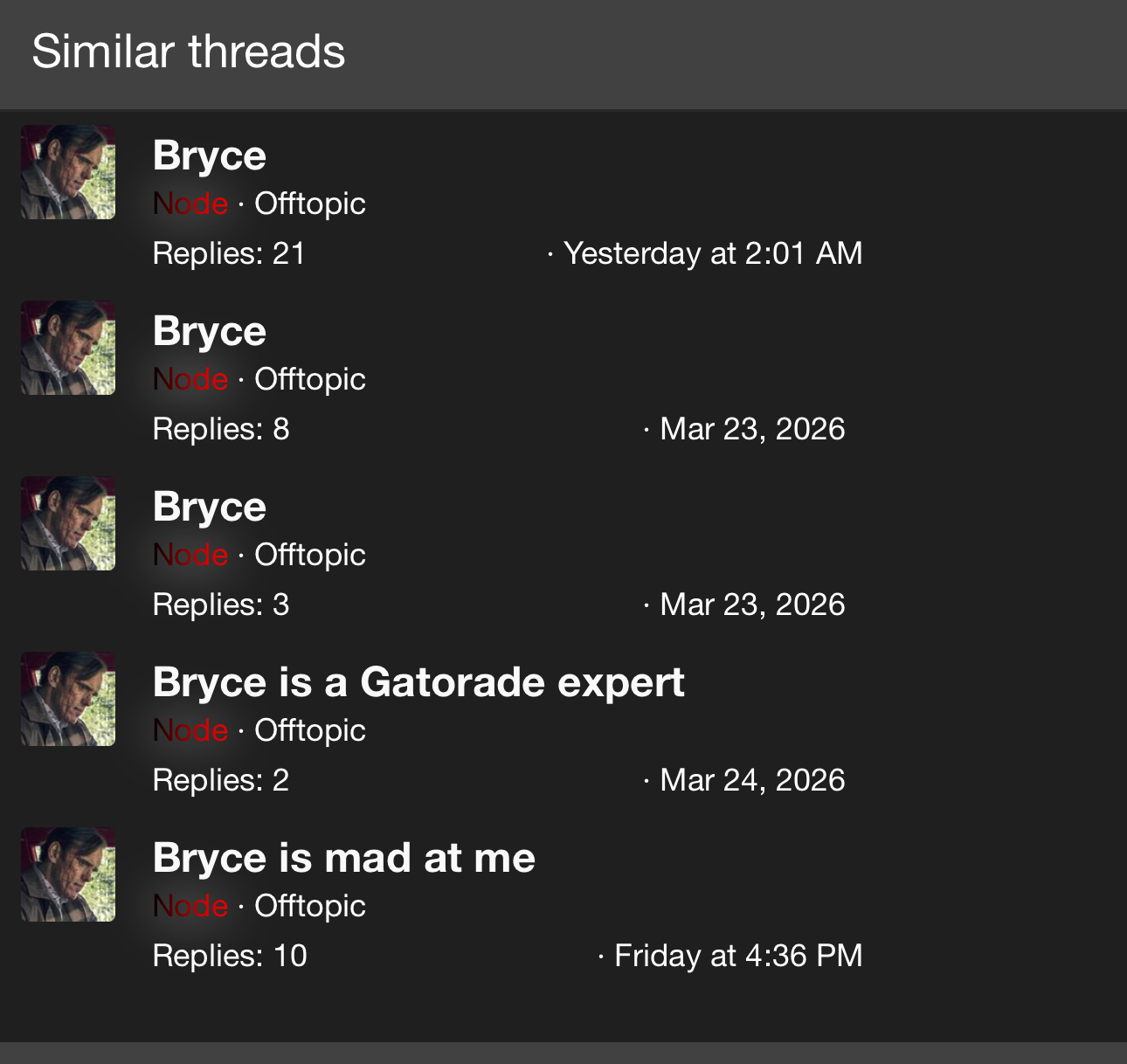
Task: Open avatar next to Bryce is mad at me
Action: pos(68,874)
